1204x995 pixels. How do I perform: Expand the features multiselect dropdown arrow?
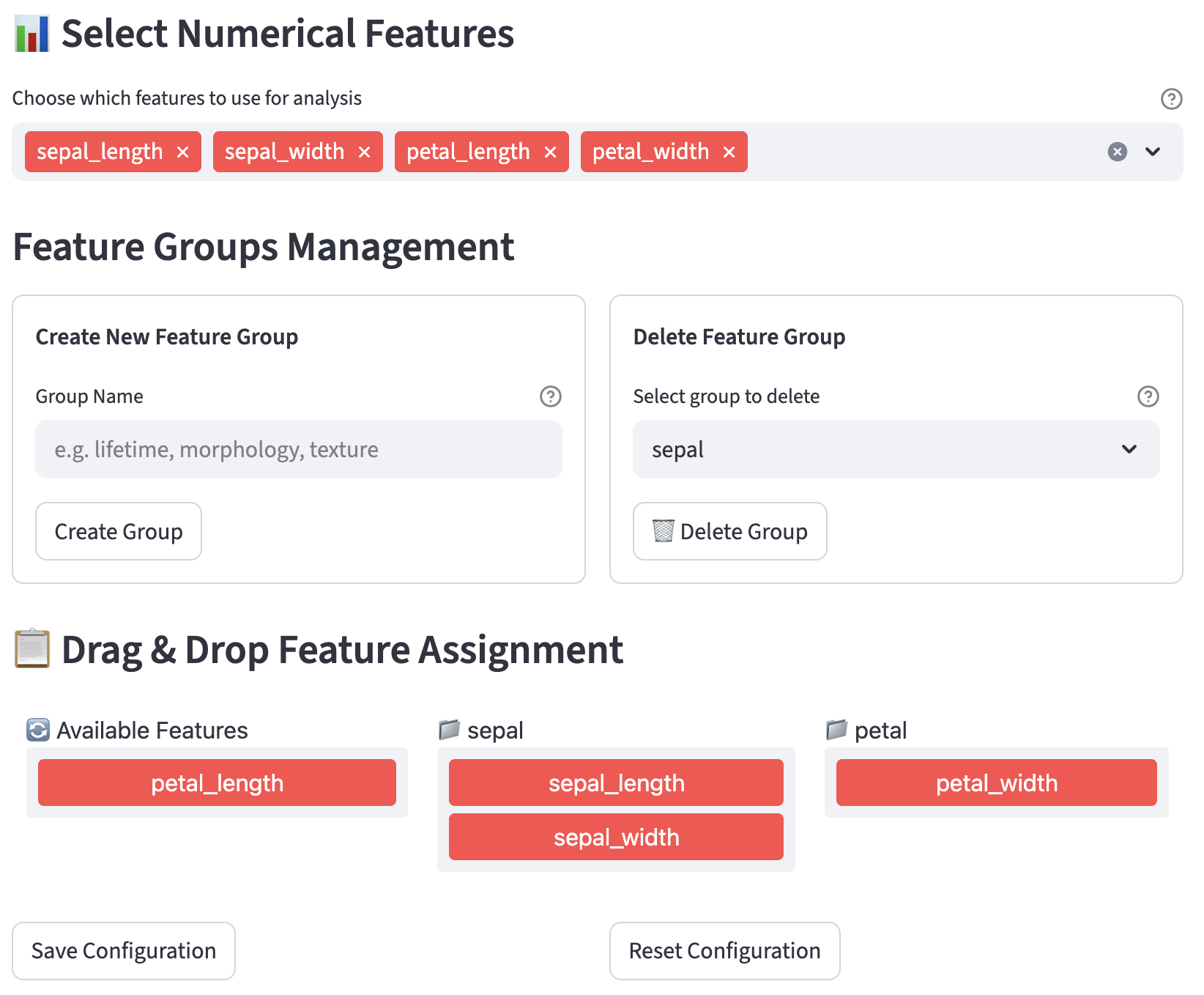point(1153,152)
